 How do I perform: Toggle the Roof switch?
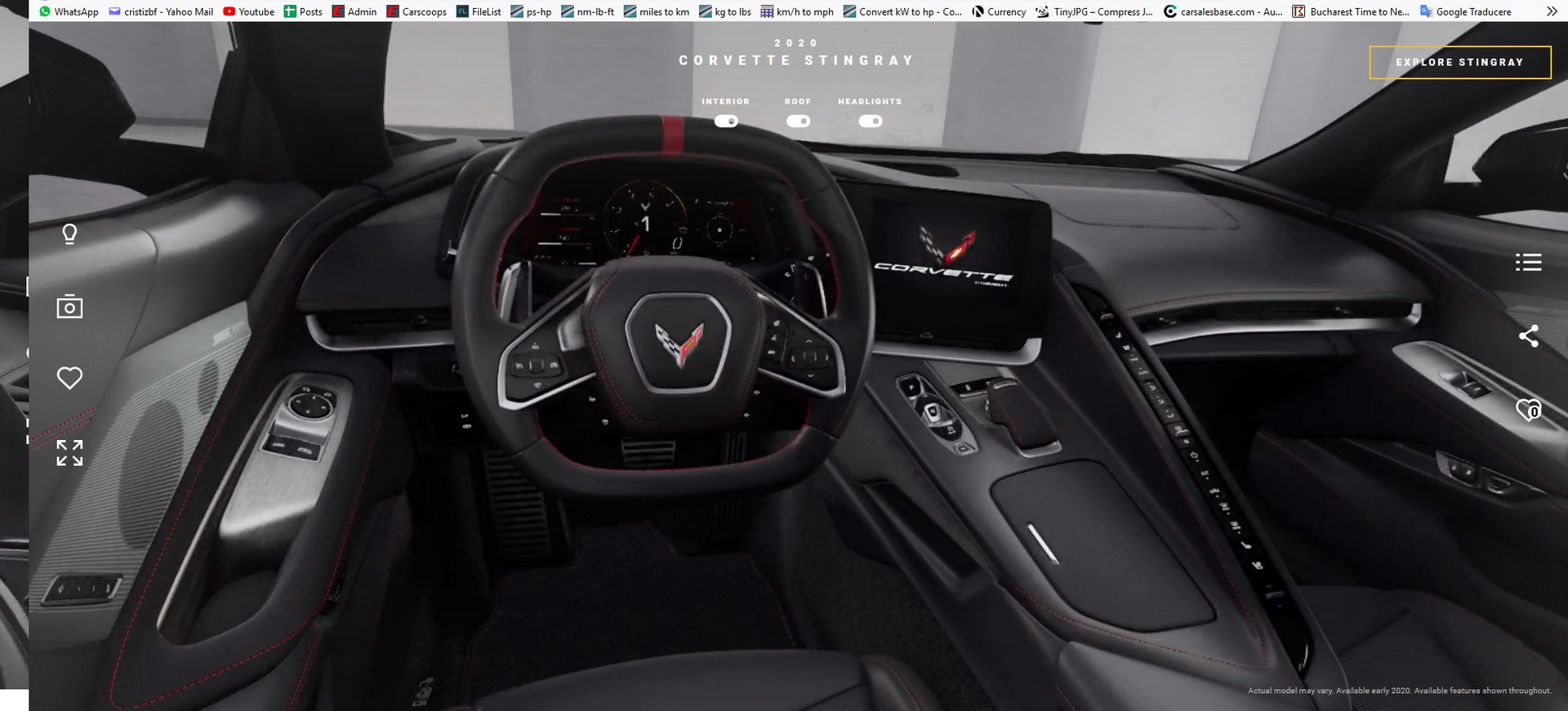pos(798,122)
